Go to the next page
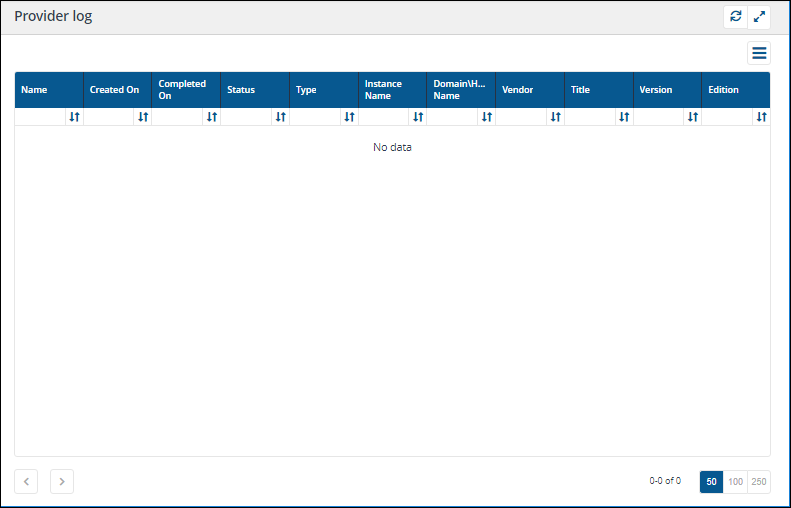The height and width of the screenshot is (508, 791). pyautogui.click(x=62, y=482)
